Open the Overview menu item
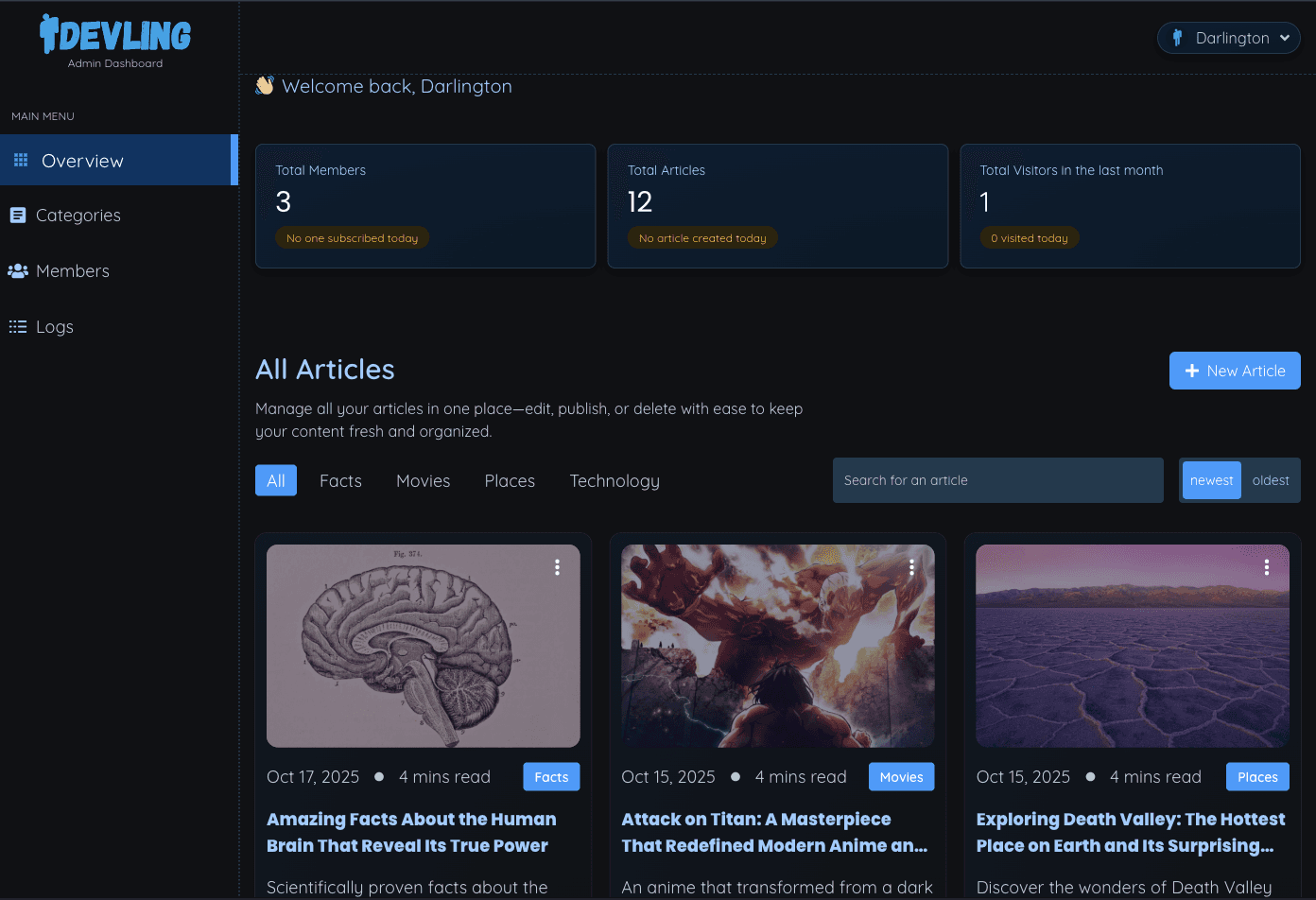Image resolution: width=1316 pixels, height=900 pixels. [119, 160]
